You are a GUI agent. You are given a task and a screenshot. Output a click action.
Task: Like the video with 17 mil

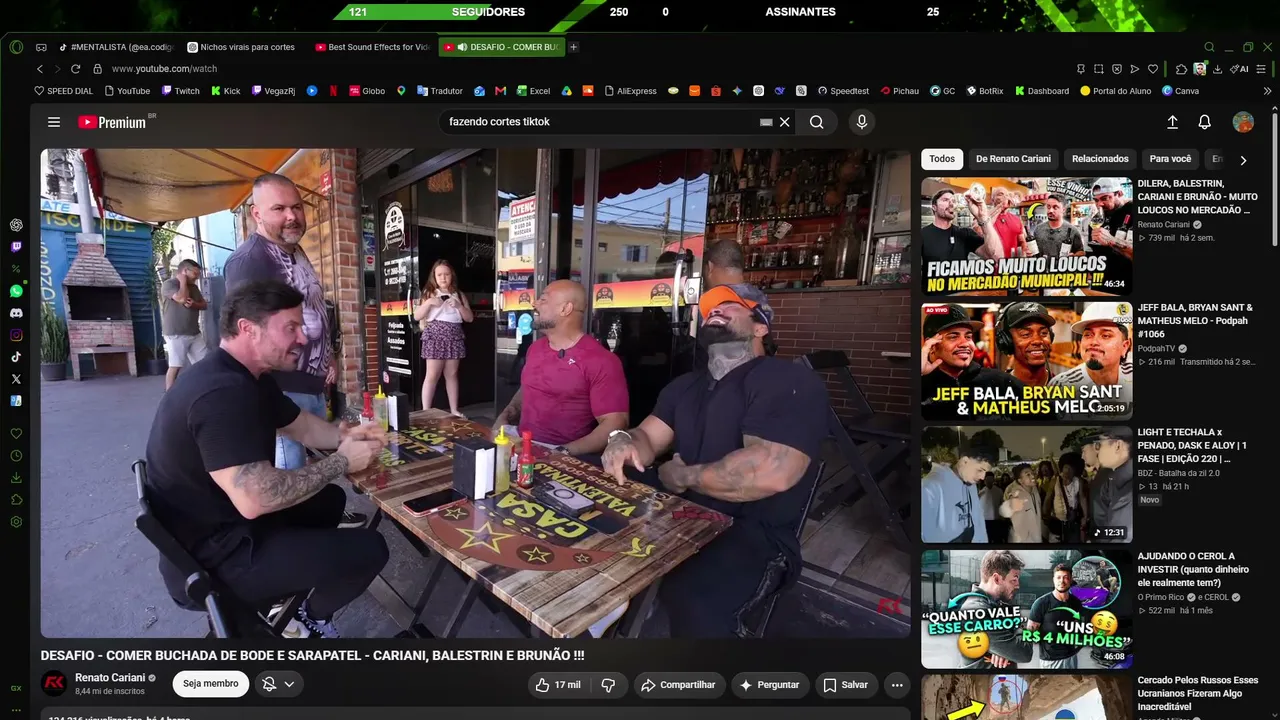point(559,685)
